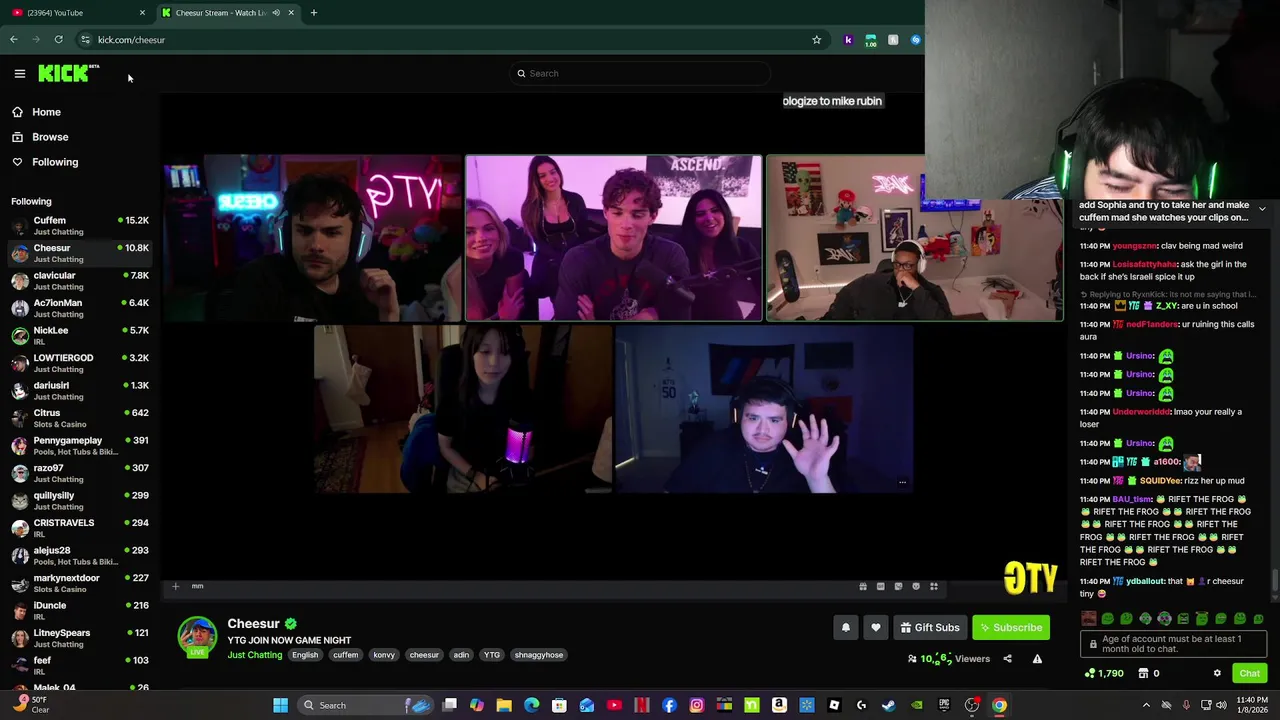Open SQUIDYee's profile from chat message
The image size is (1280, 720).
[x=1161, y=481]
